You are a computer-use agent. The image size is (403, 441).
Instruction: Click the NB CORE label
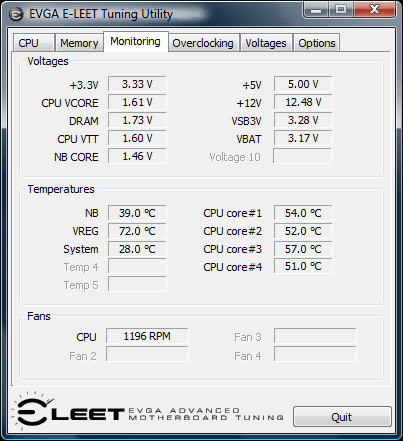coord(76,157)
